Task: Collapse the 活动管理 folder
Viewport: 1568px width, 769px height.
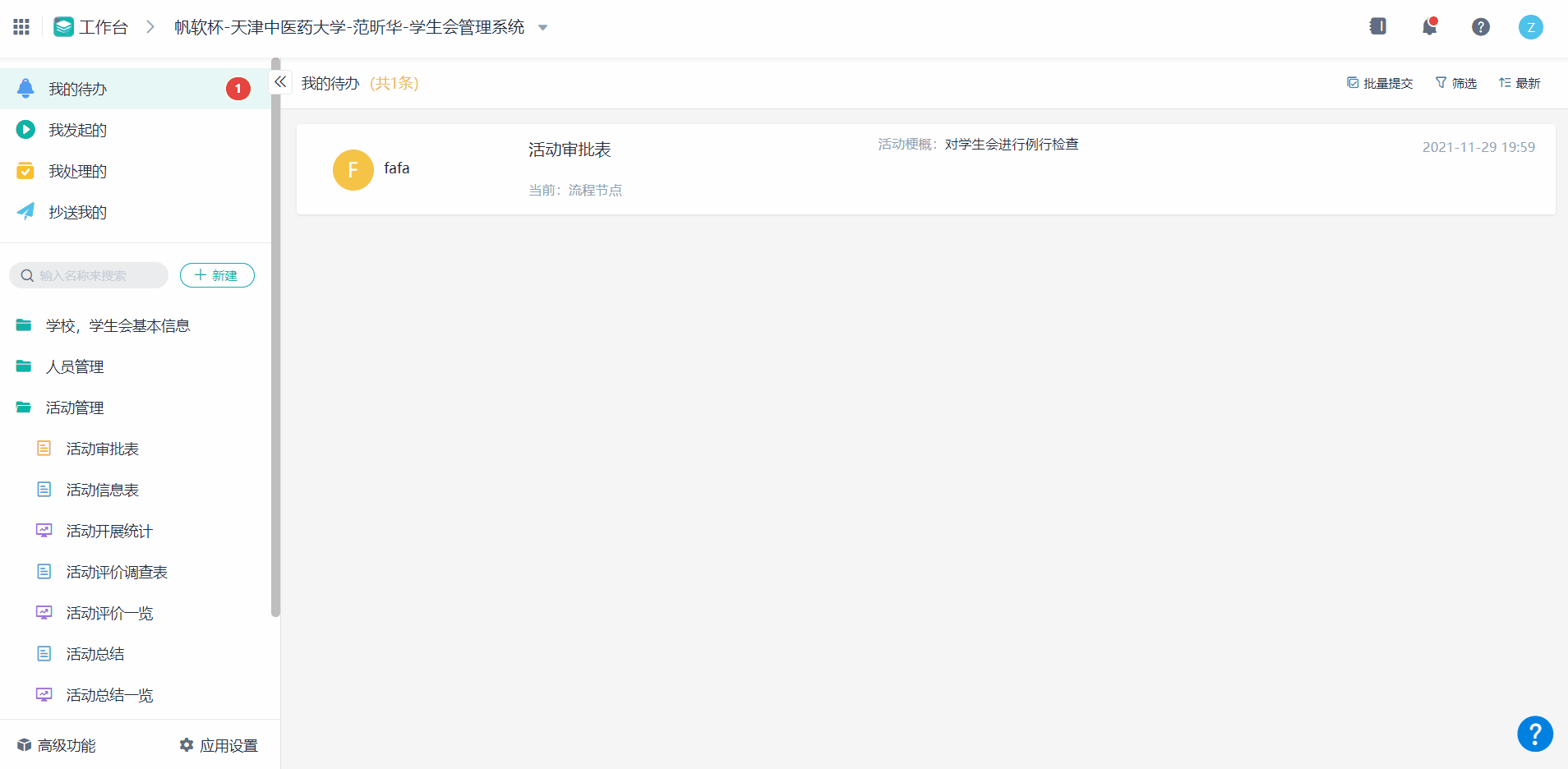Action: coord(74,408)
